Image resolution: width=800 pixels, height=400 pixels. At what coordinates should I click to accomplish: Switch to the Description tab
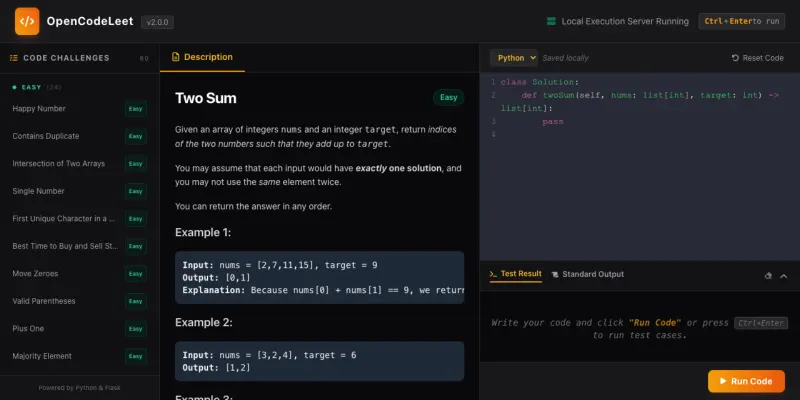pyautogui.click(x=203, y=57)
